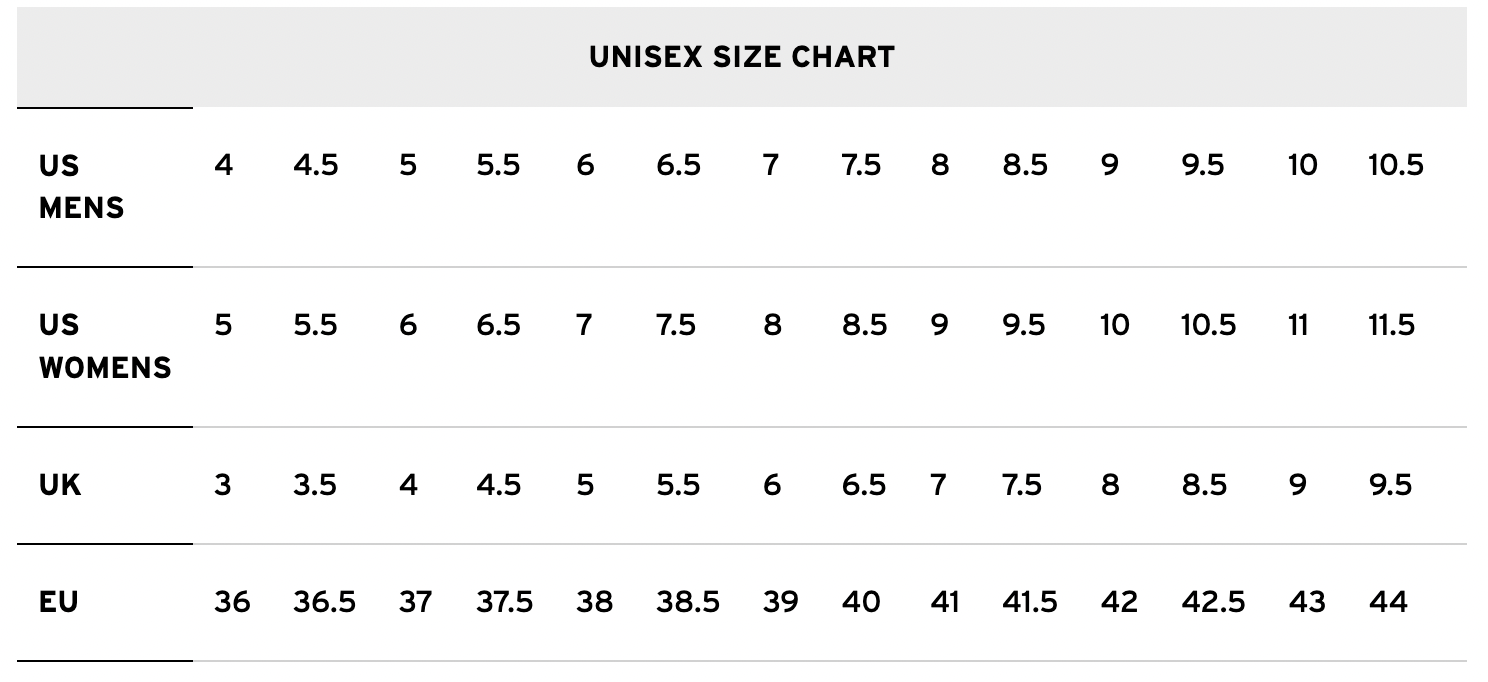Select EU size 36
Image resolution: width=1488 pixels, height=682 pixels.
coord(232,602)
